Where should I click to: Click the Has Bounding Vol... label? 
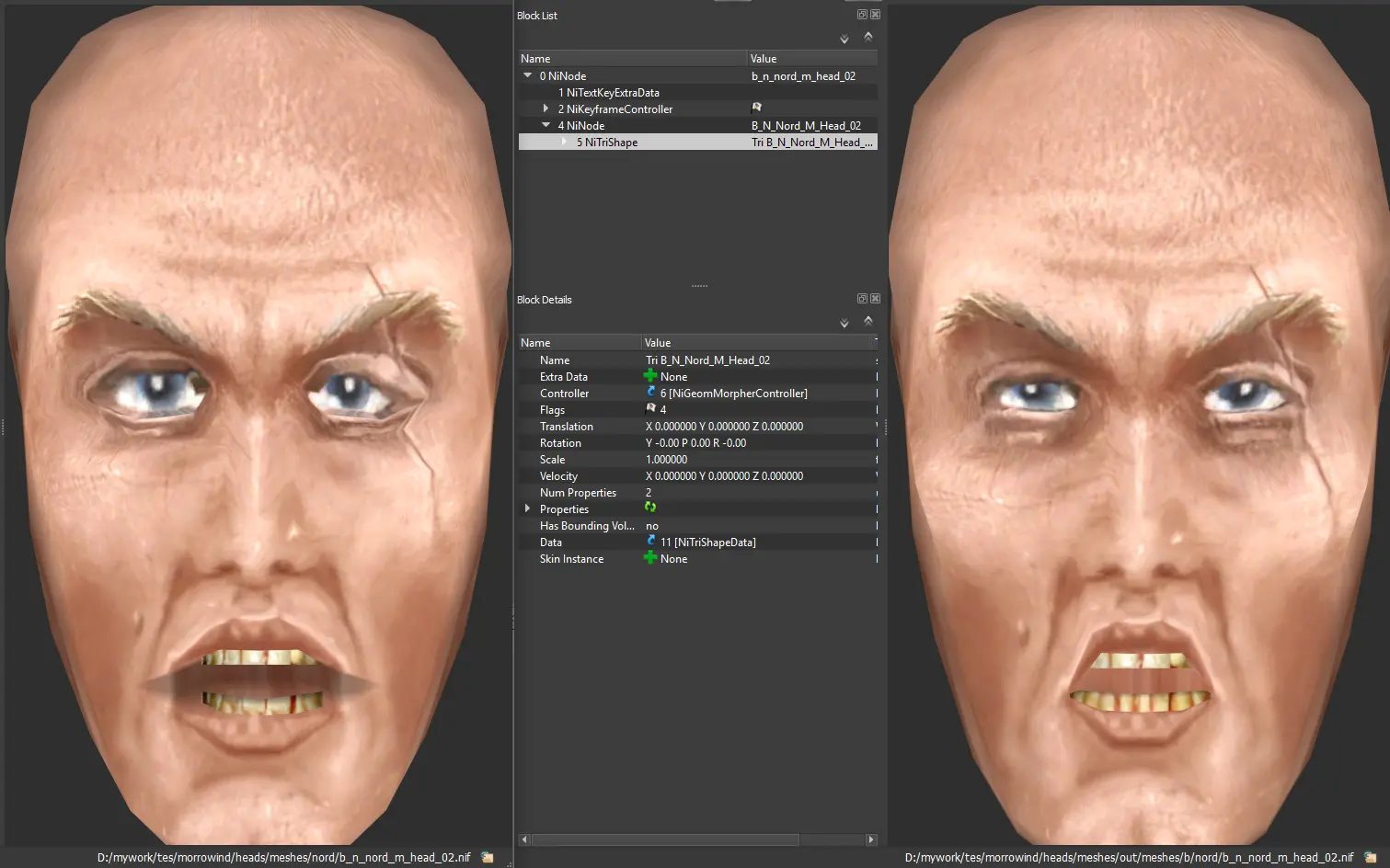click(x=587, y=526)
